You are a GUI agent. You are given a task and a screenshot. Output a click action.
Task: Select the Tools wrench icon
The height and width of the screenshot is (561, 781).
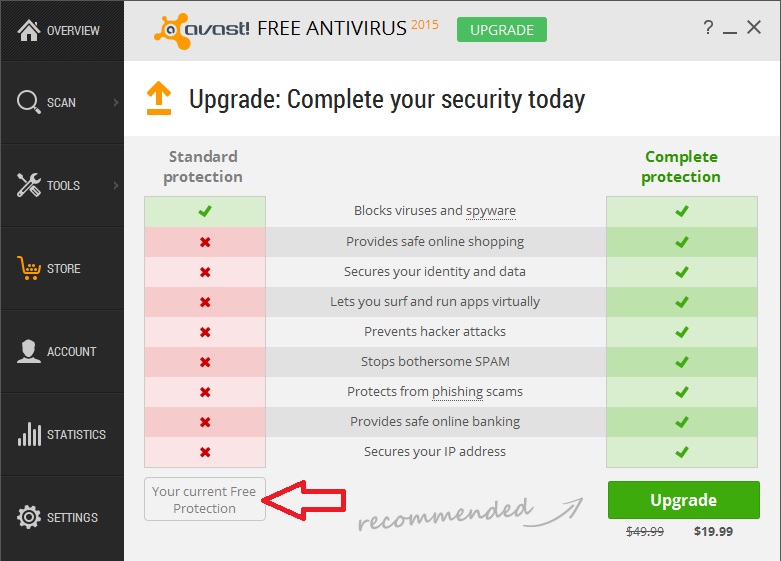click(29, 185)
